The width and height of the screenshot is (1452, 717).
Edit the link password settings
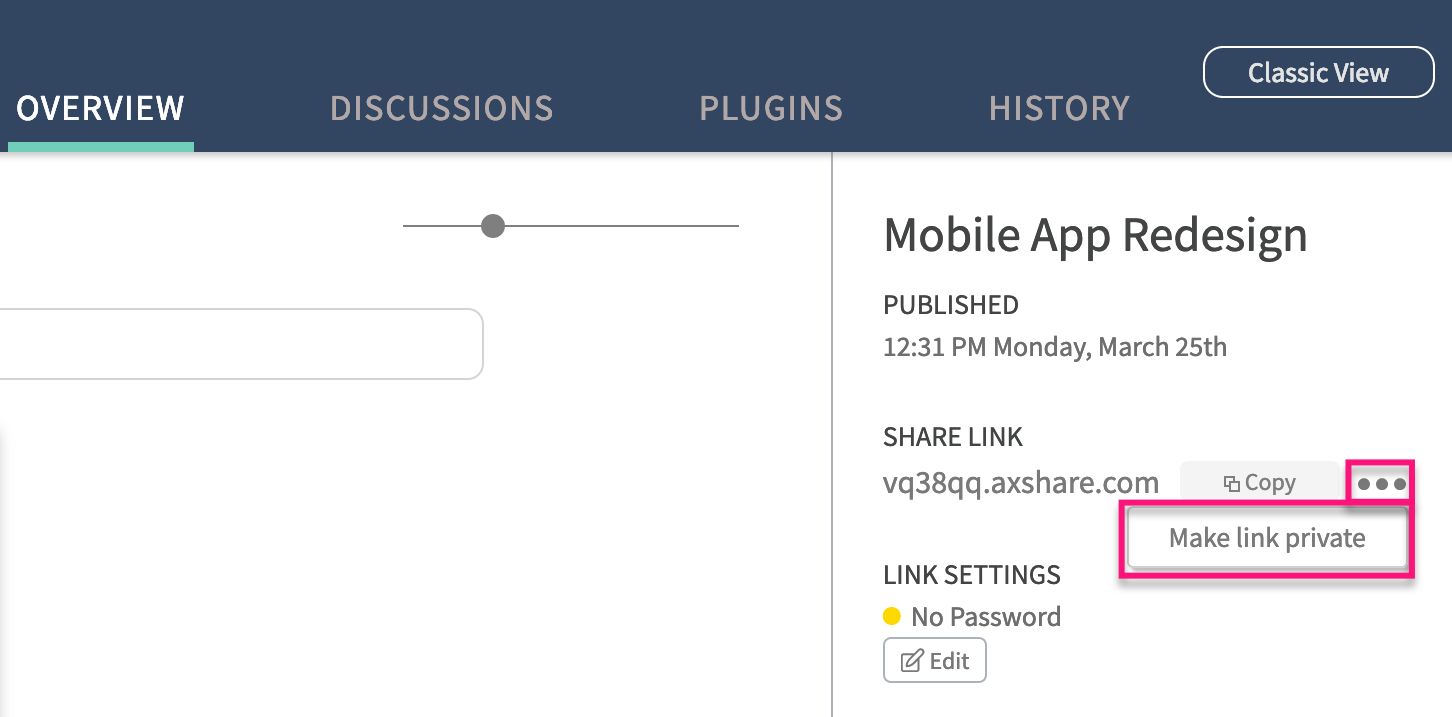tap(935, 660)
